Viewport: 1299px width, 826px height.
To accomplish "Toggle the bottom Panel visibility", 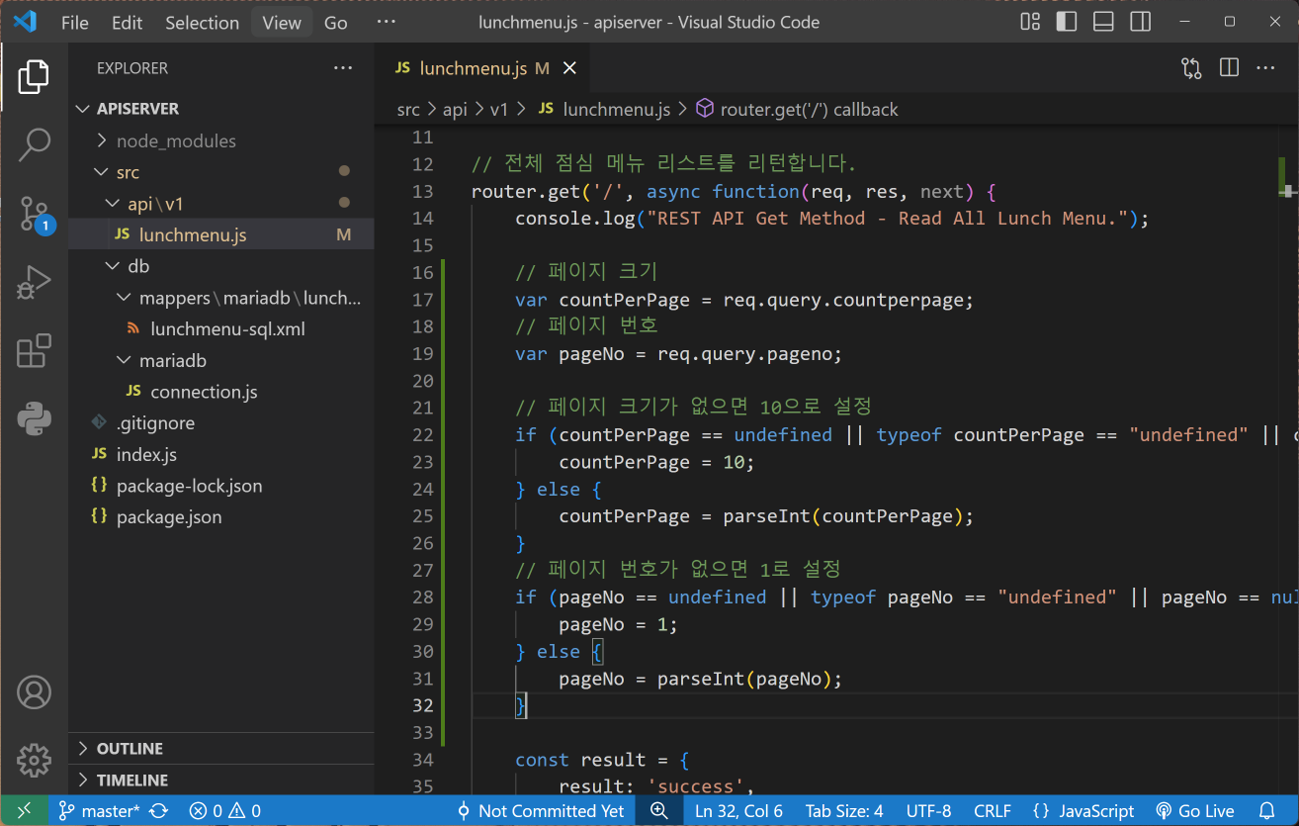I will point(1103,21).
